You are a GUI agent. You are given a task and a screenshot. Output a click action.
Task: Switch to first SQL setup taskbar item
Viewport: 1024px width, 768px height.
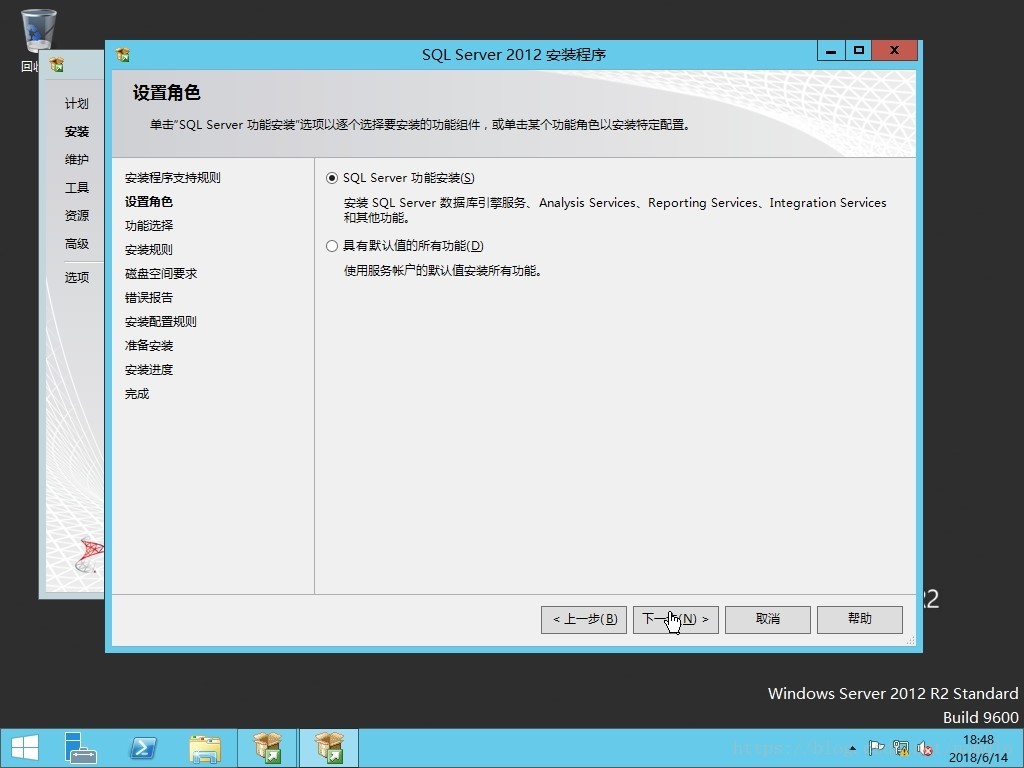[267, 748]
